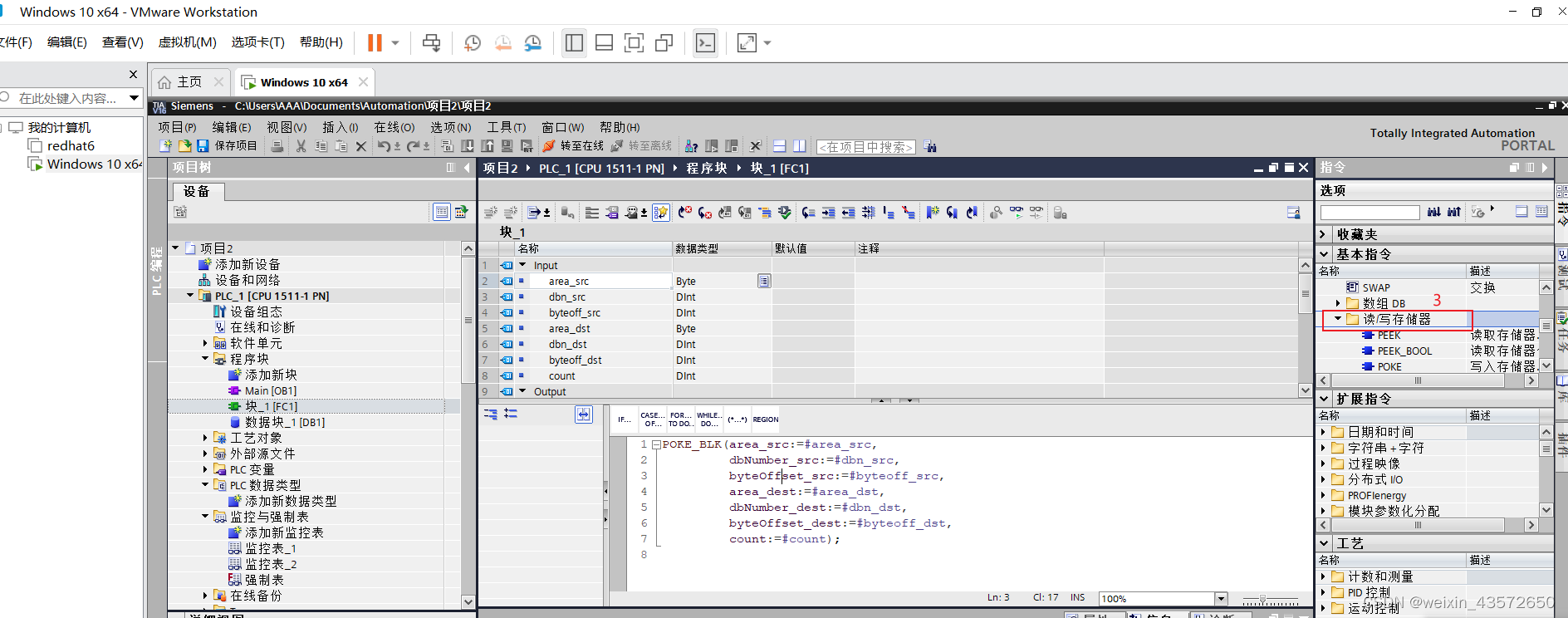Open the 编辑(E) menu
Viewport: 1568px width, 618px height.
point(231,127)
